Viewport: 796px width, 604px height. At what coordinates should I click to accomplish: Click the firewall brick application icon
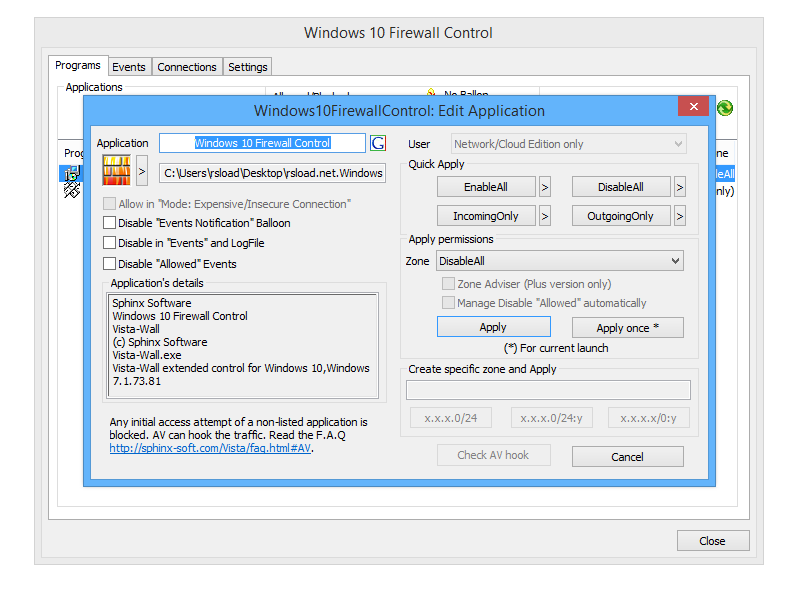(x=117, y=171)
